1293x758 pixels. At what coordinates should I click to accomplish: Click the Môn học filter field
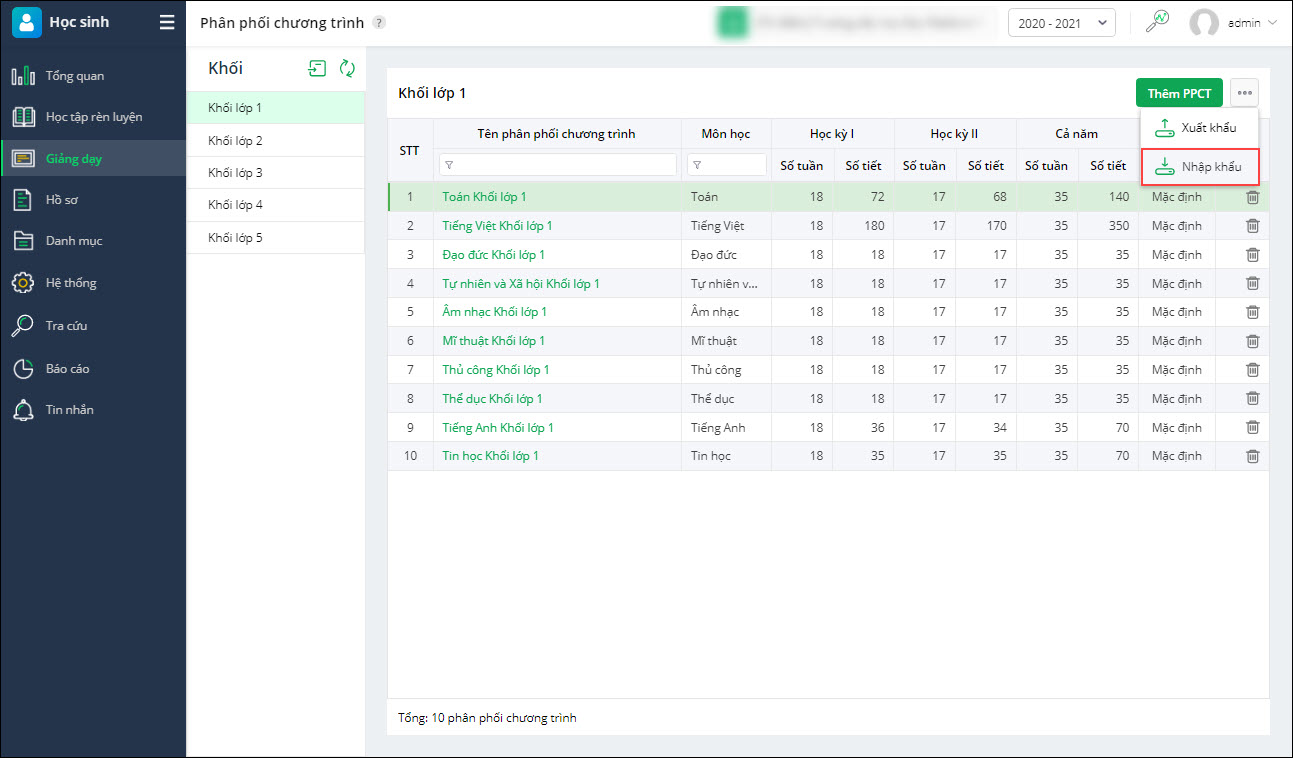(x=727, y=165)
